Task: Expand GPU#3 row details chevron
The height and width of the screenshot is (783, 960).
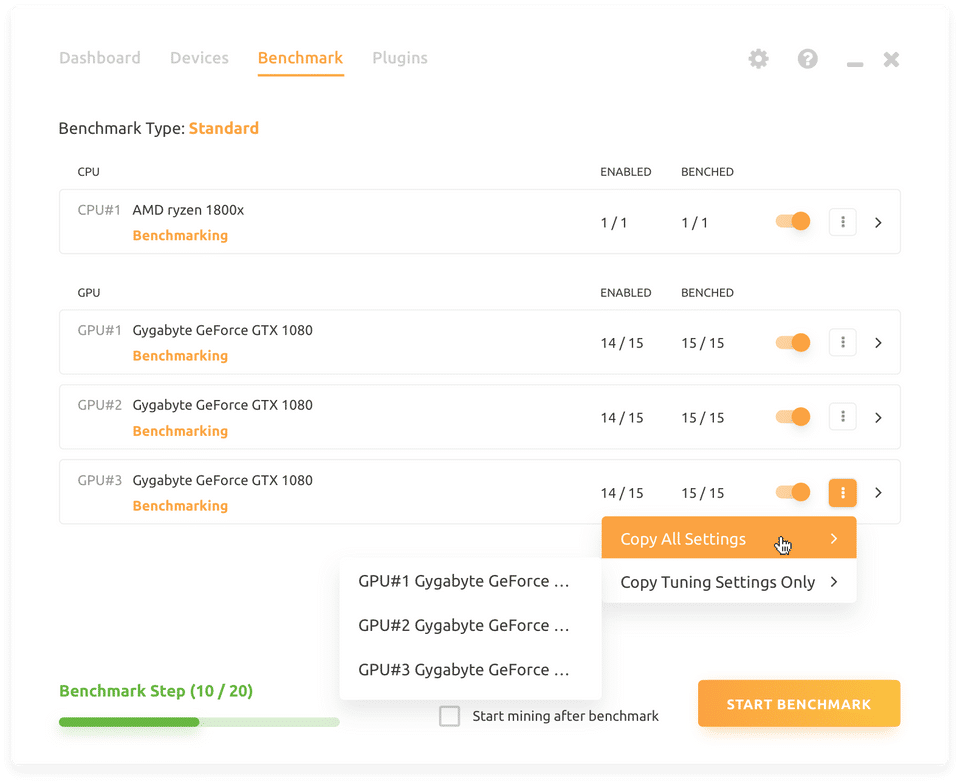Action: (878, 492)
